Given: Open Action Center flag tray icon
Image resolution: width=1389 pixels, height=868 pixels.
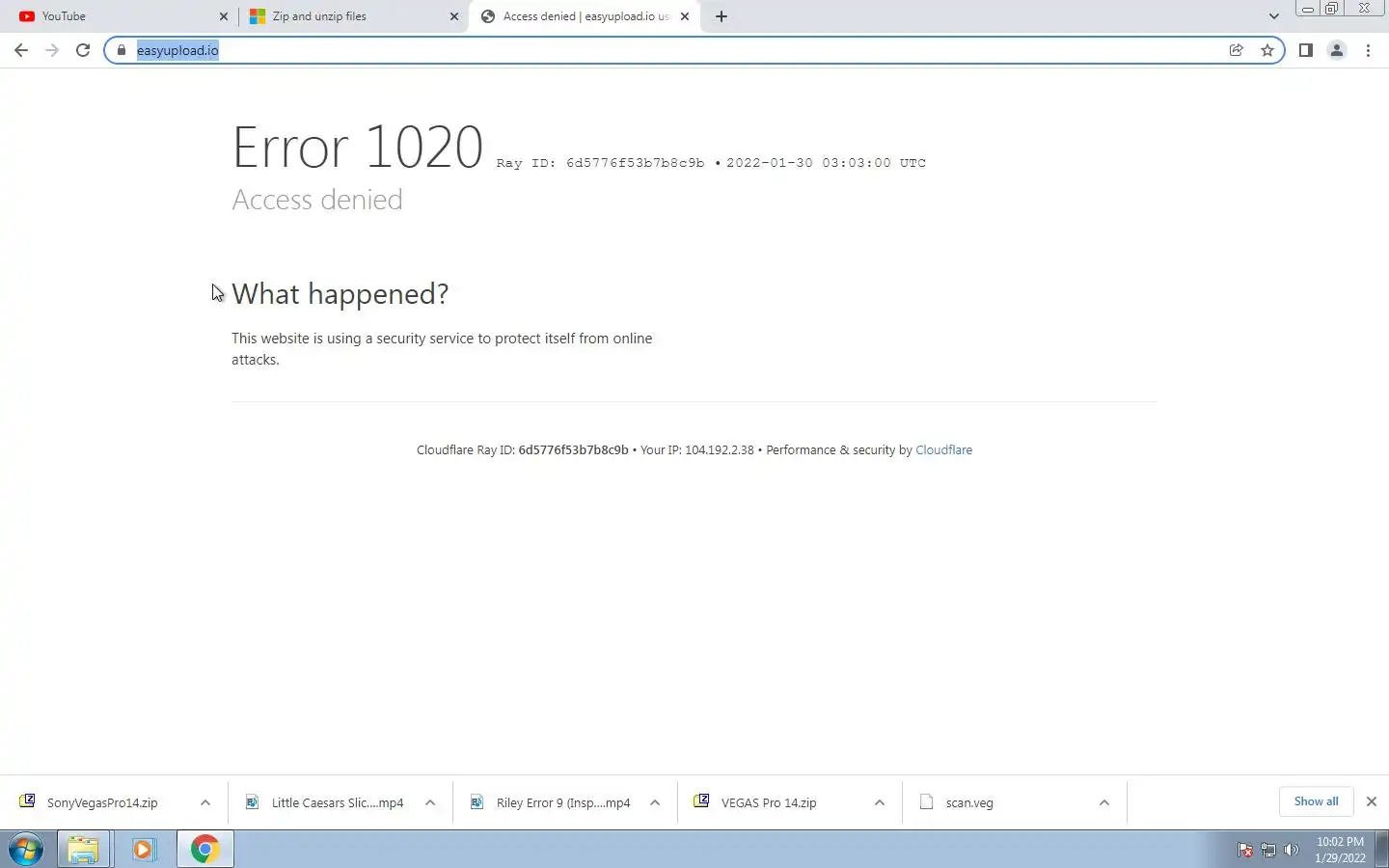Looking at the screenshot, I should [1245, 850].
